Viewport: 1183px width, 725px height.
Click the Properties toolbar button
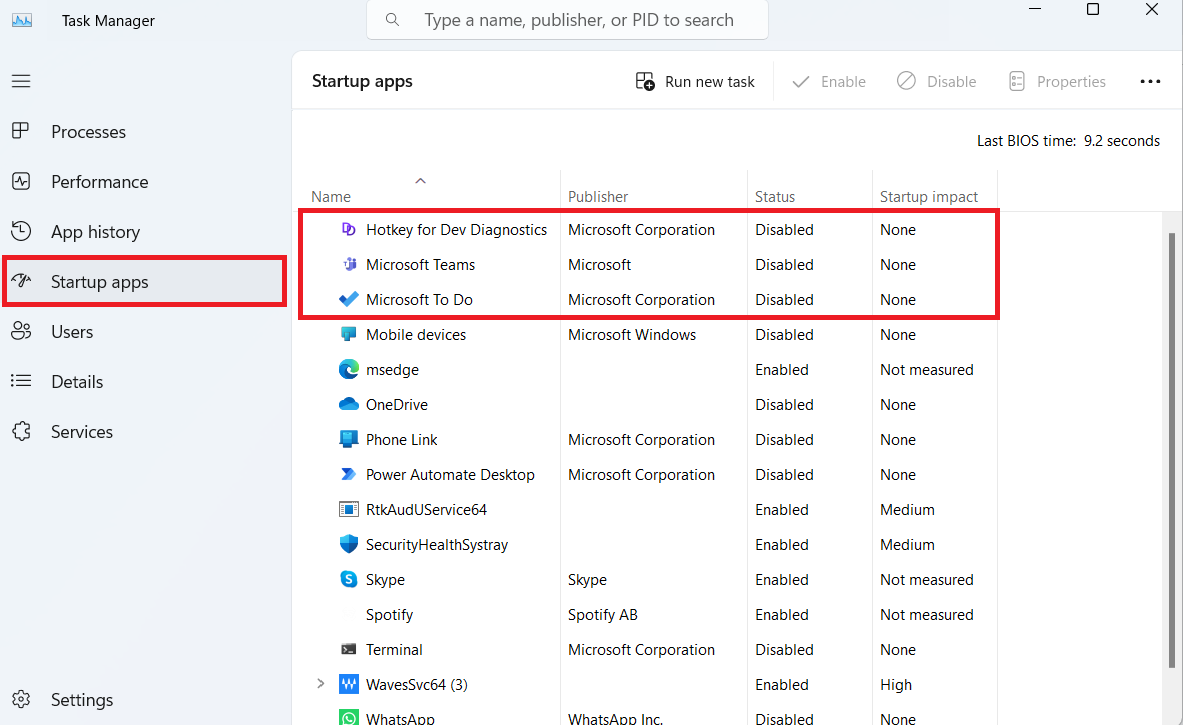[x=1057, y=81]
